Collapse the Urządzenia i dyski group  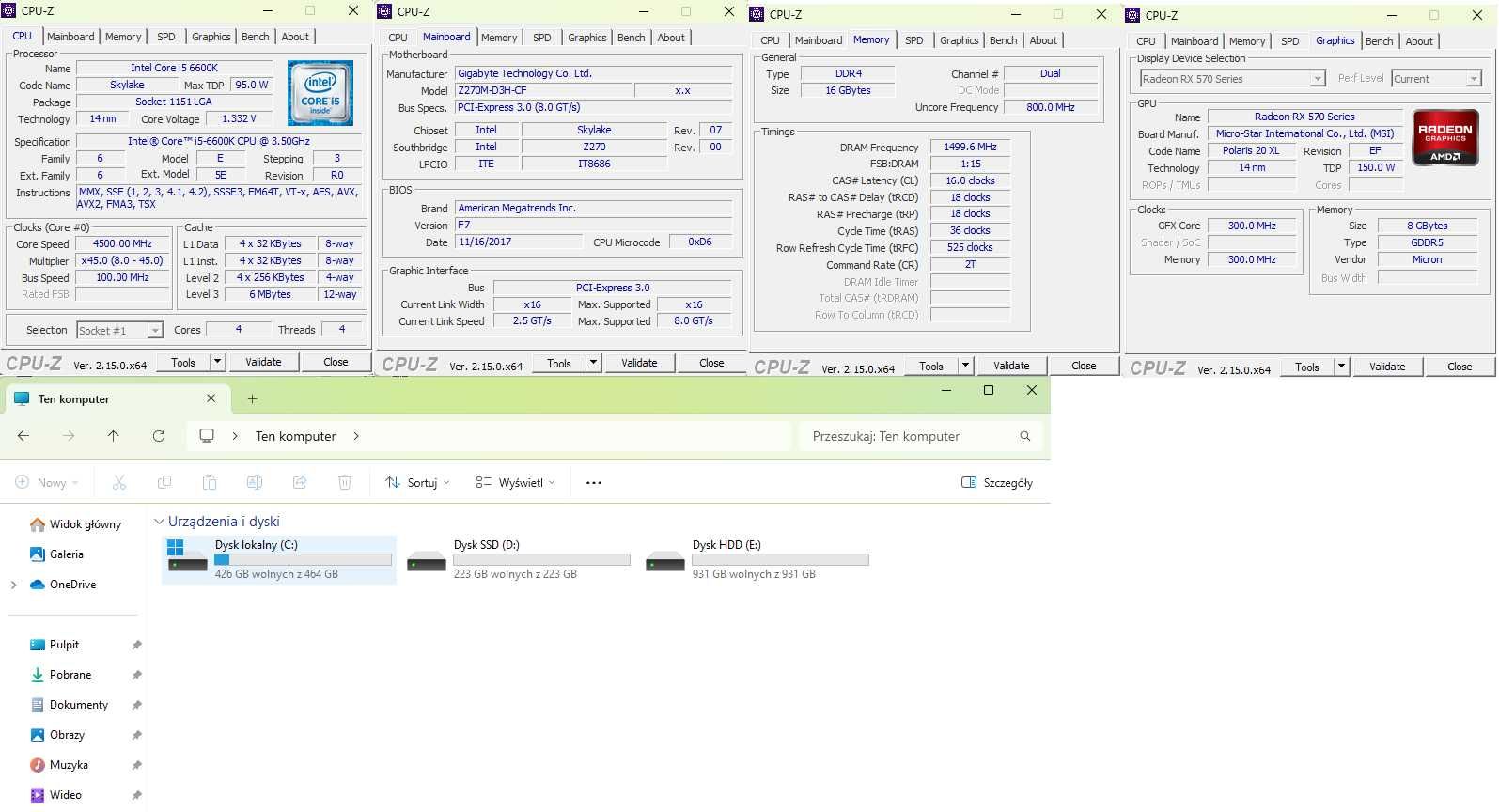click(159, 522)
